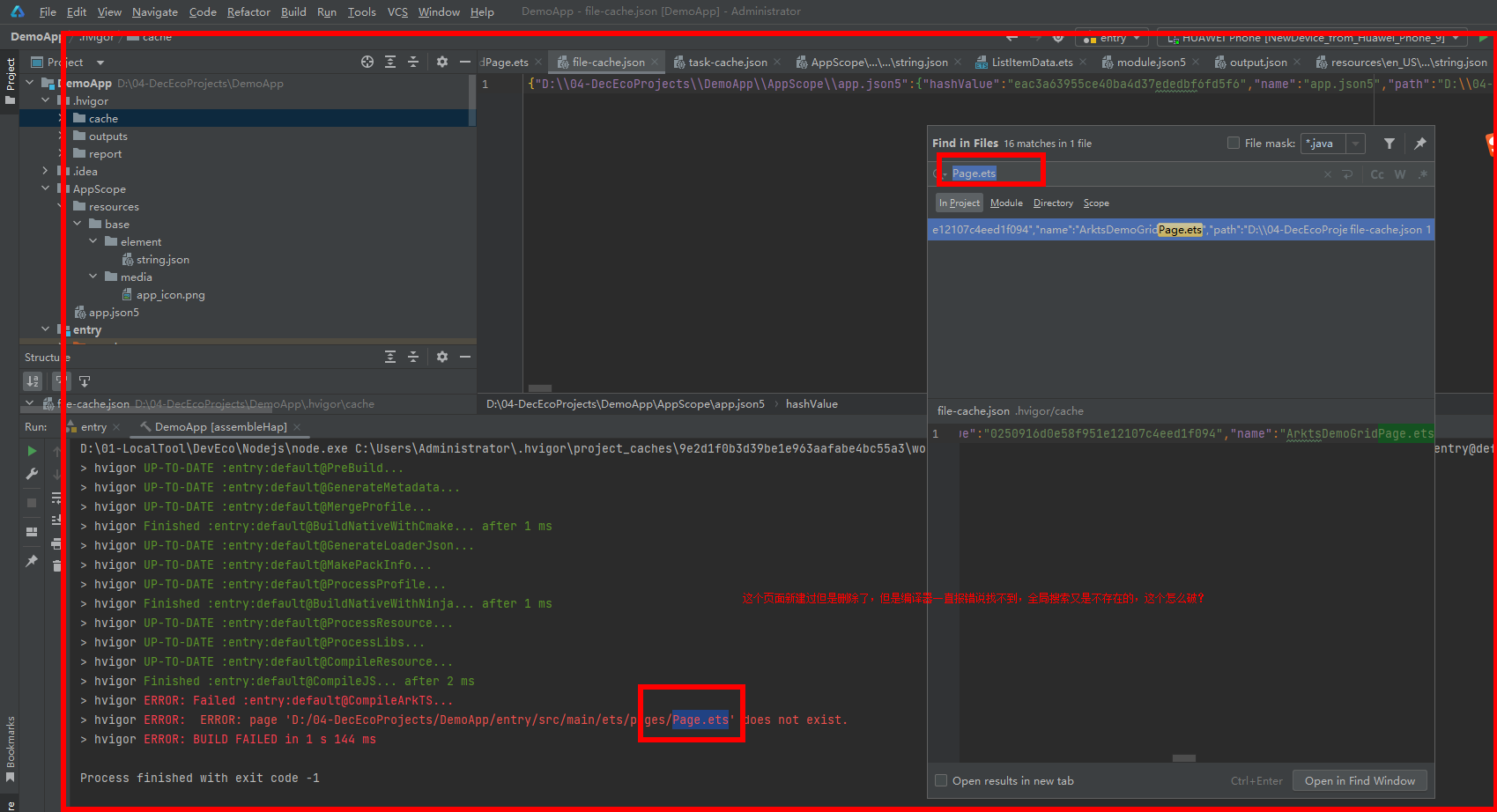Close the file-cache.json editor tab
This screenshot has height=812, width=1497.
click(655, 63)
